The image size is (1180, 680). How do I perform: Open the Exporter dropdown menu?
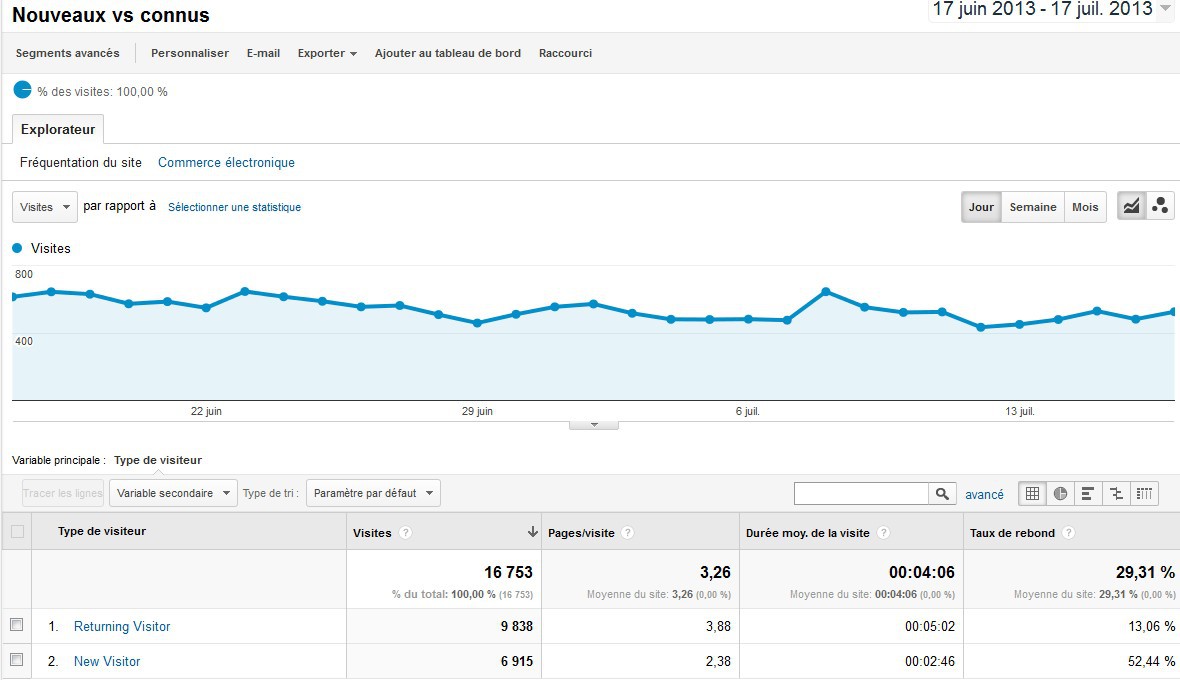pos(327,53)
